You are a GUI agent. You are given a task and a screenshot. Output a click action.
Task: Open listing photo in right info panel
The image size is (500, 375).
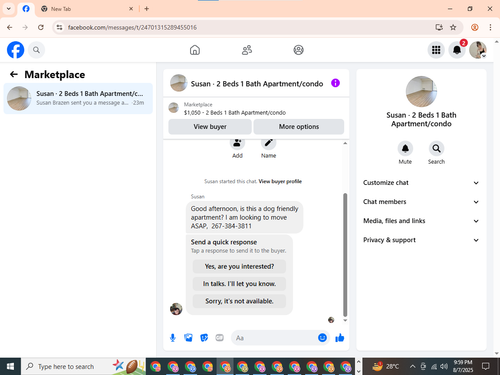[x=421, y=91]
